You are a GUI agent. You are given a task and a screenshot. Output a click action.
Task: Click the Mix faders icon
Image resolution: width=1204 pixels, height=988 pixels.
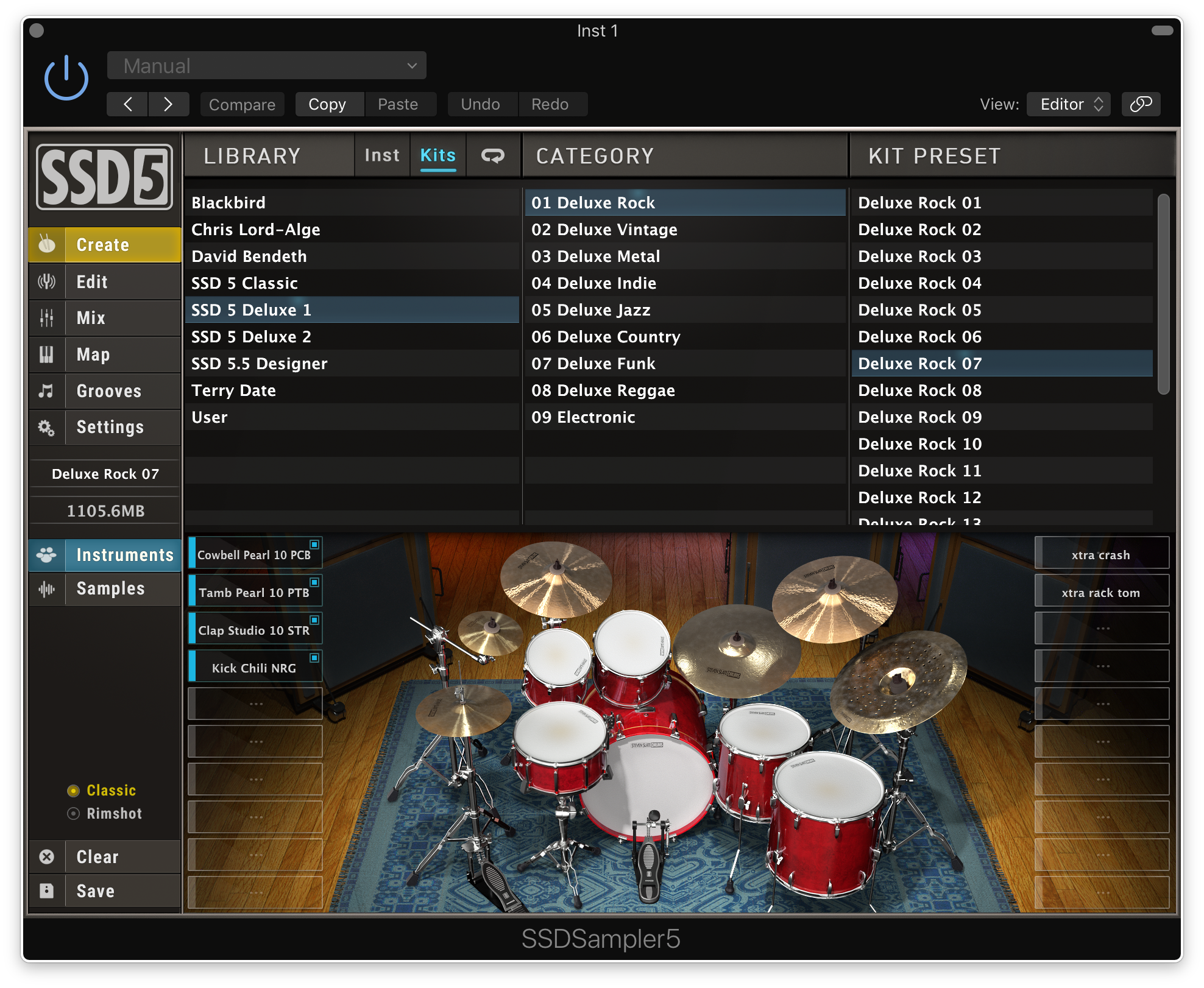[x=47, y=318]
